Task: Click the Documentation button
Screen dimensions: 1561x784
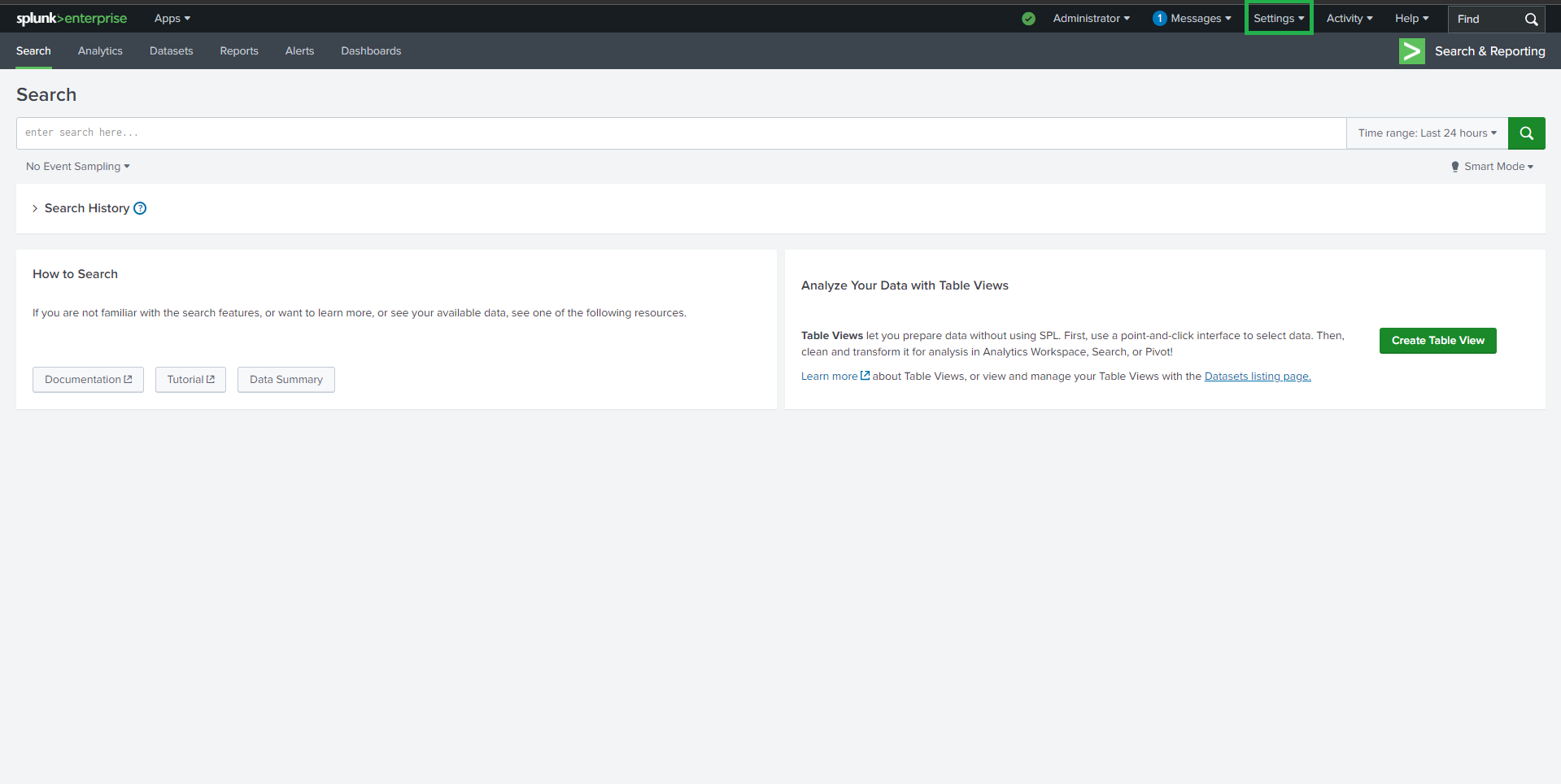Action: [x=88, y=380]
